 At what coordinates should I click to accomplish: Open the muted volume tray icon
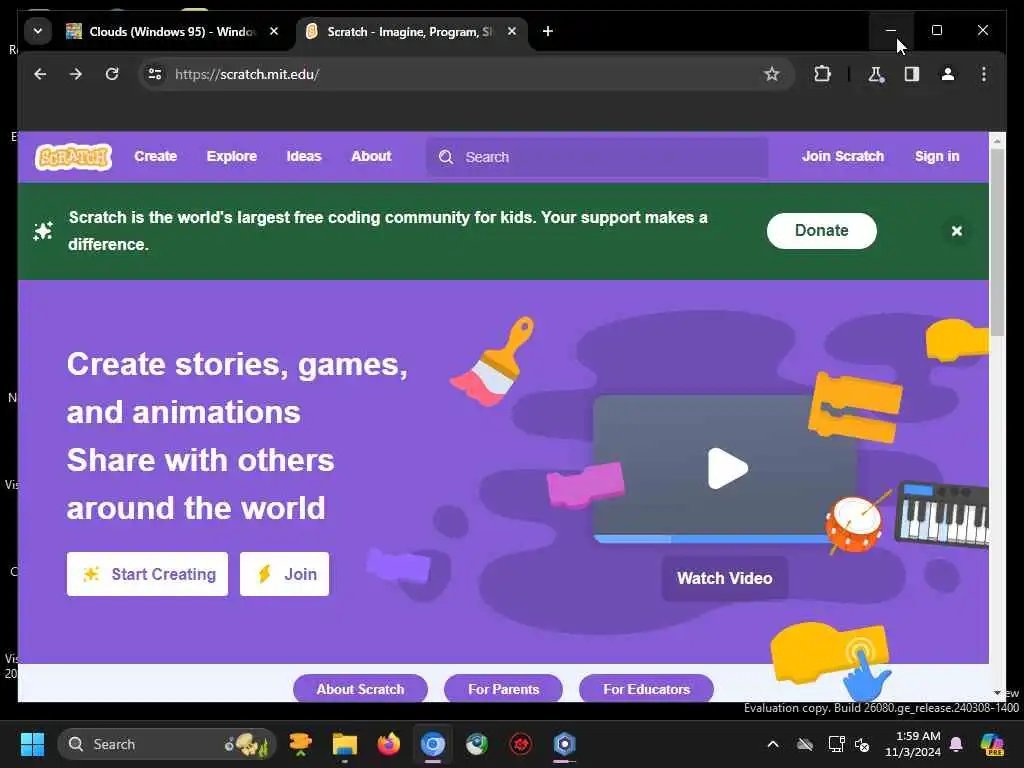point(862,744)
